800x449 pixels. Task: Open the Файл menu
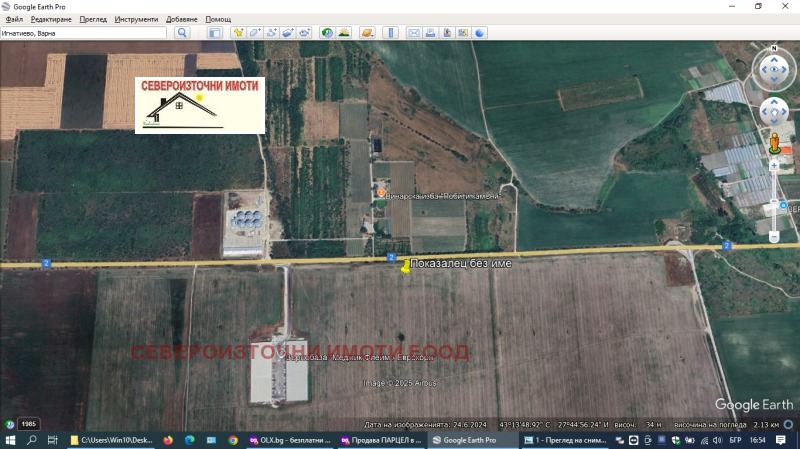pos(13,19)
